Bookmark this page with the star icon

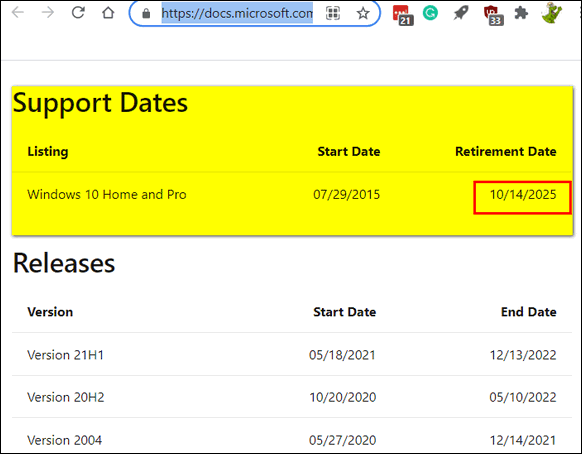[363, 14]
